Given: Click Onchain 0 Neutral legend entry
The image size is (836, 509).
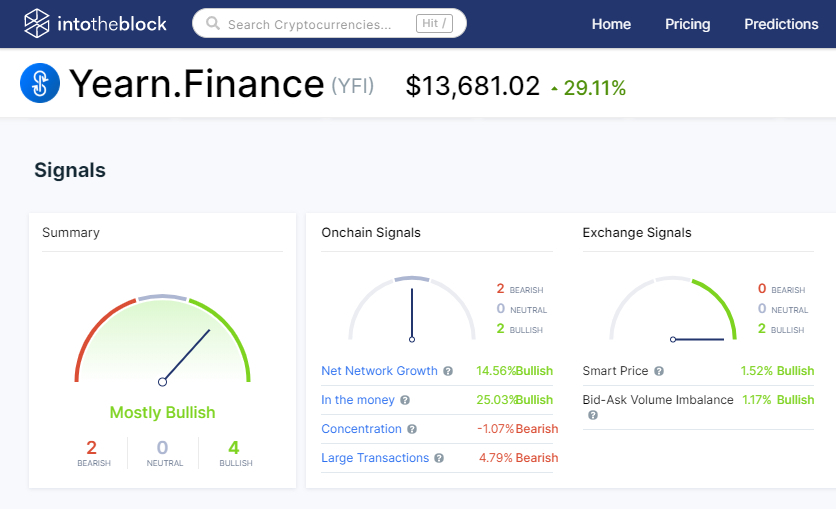Looking at the screenshot, I should [521, 309].
